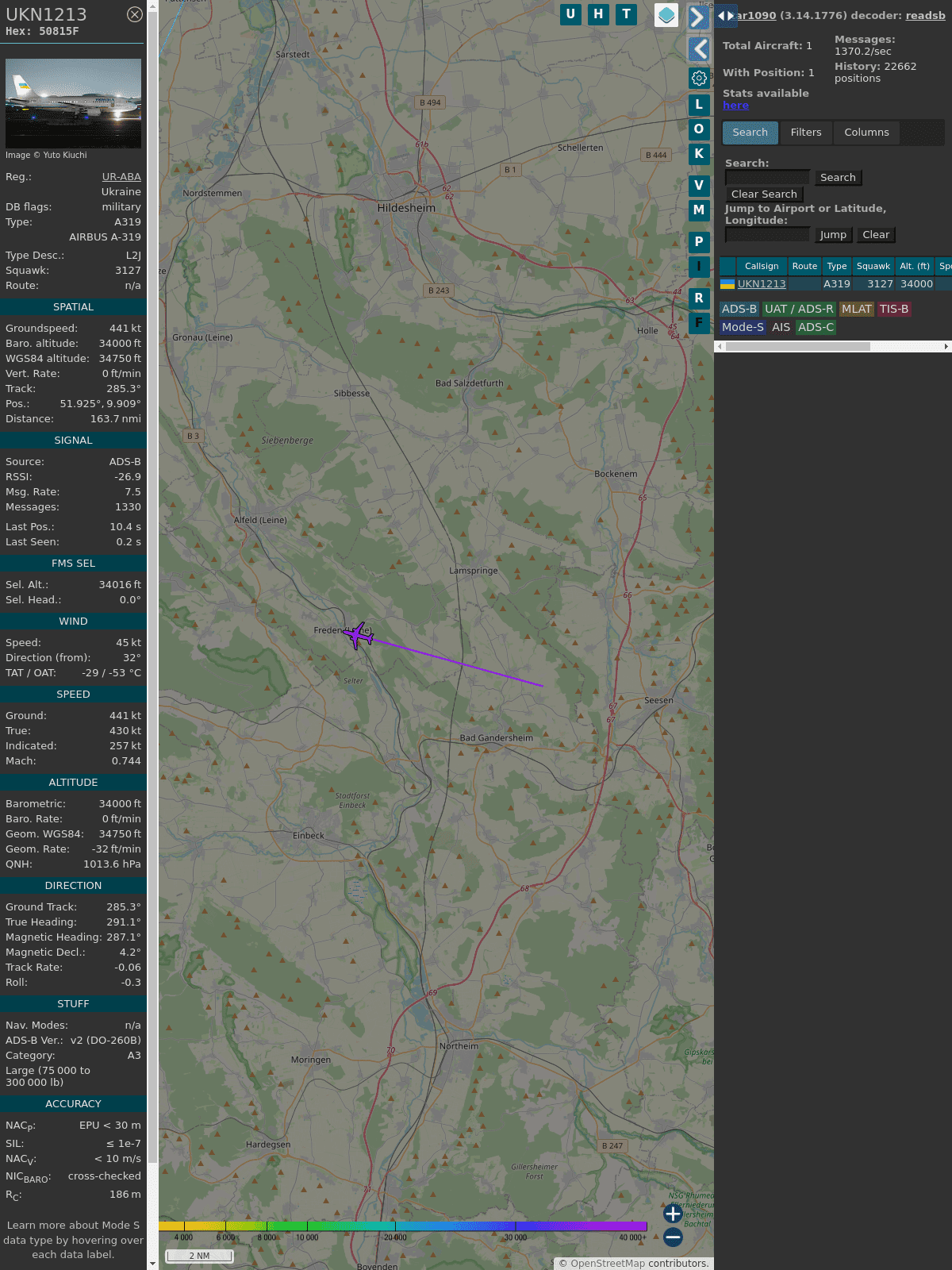
Task: Click the sidebar width toggle arrows
Action: 726,15
